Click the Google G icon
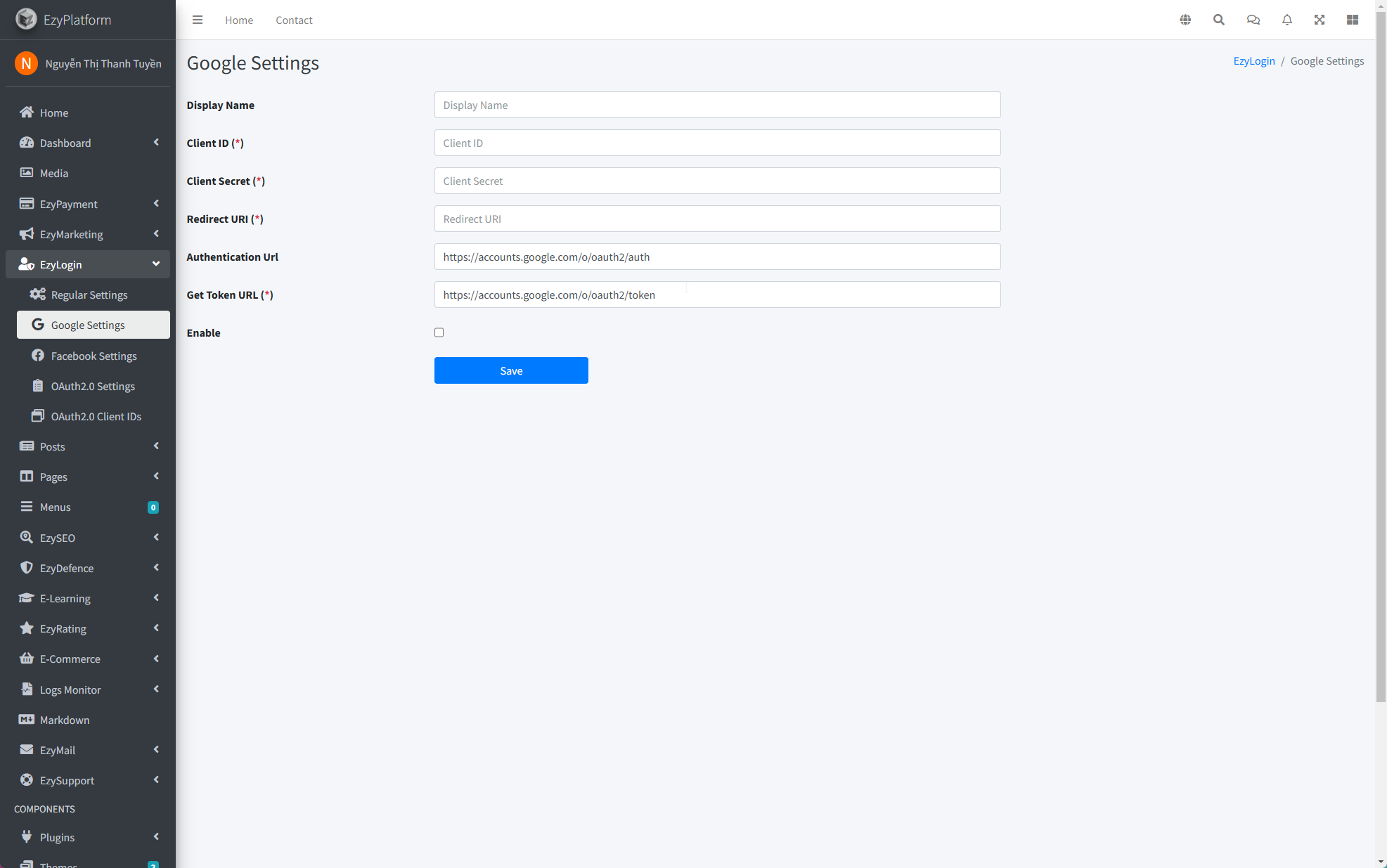 [38, 325]
